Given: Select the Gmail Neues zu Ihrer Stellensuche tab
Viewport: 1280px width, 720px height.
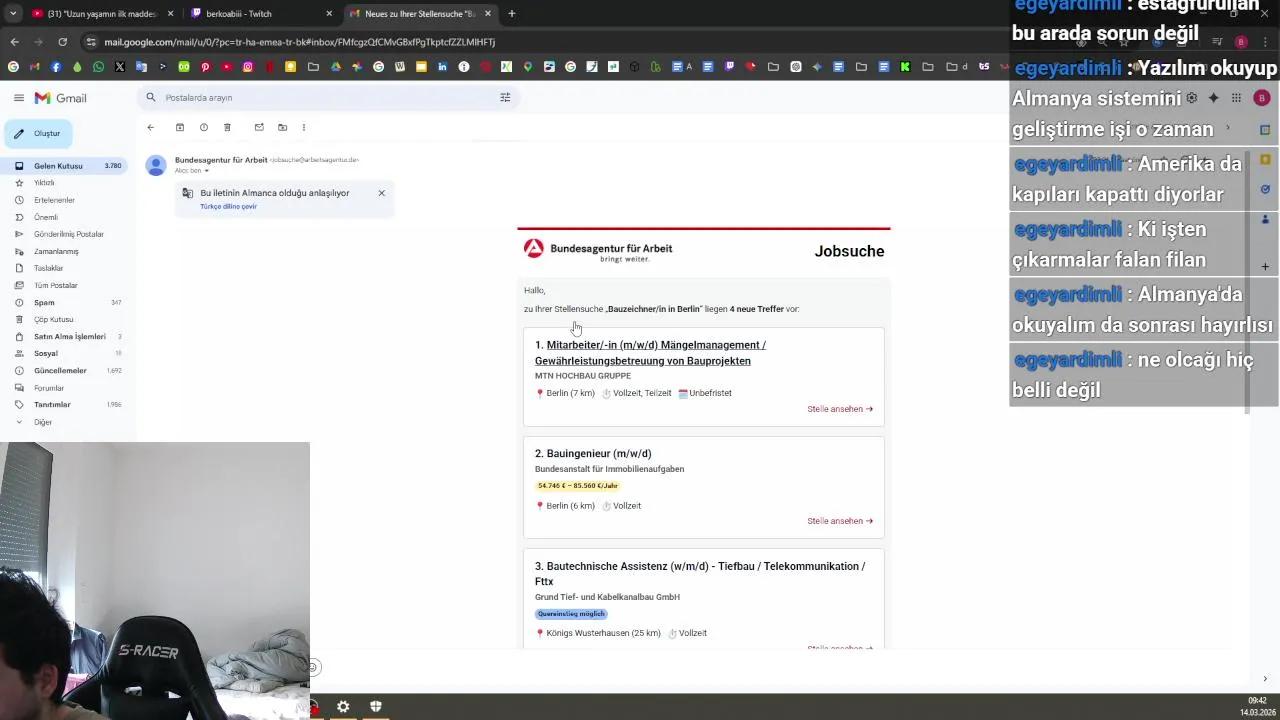Looking at the screenshot, I should tap(420, 14).
